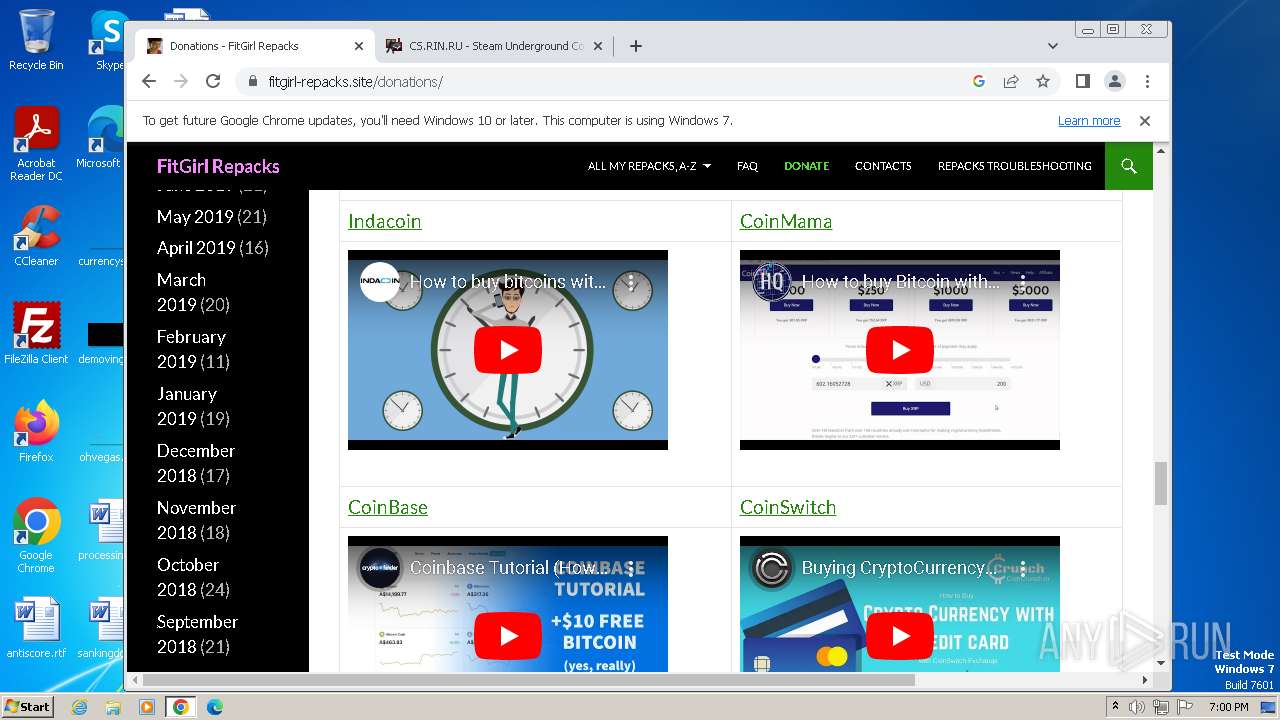Screen dimensions: 1280x720
Task: Play the Indacoin video
Action: point(508,350)
